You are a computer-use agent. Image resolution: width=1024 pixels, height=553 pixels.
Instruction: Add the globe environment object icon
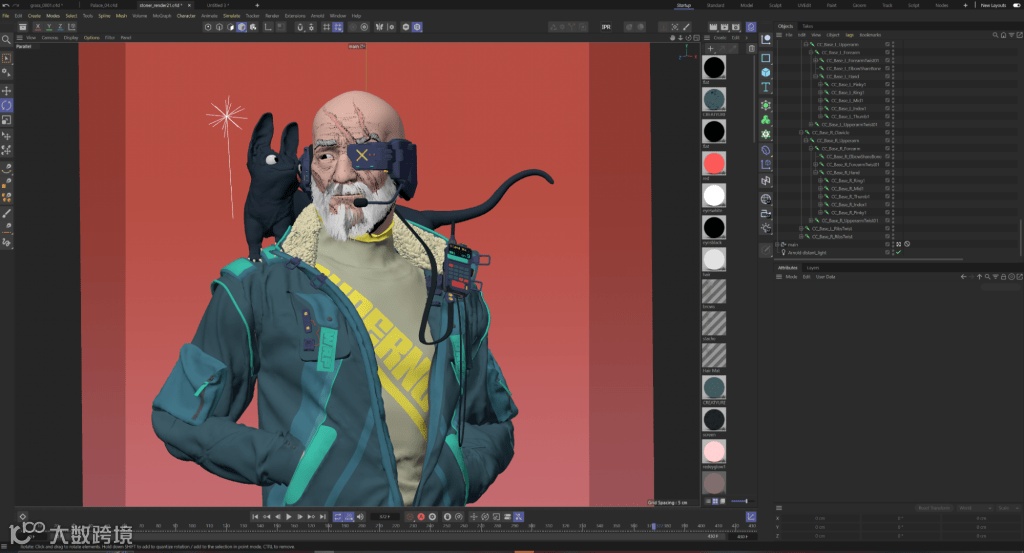766,198
